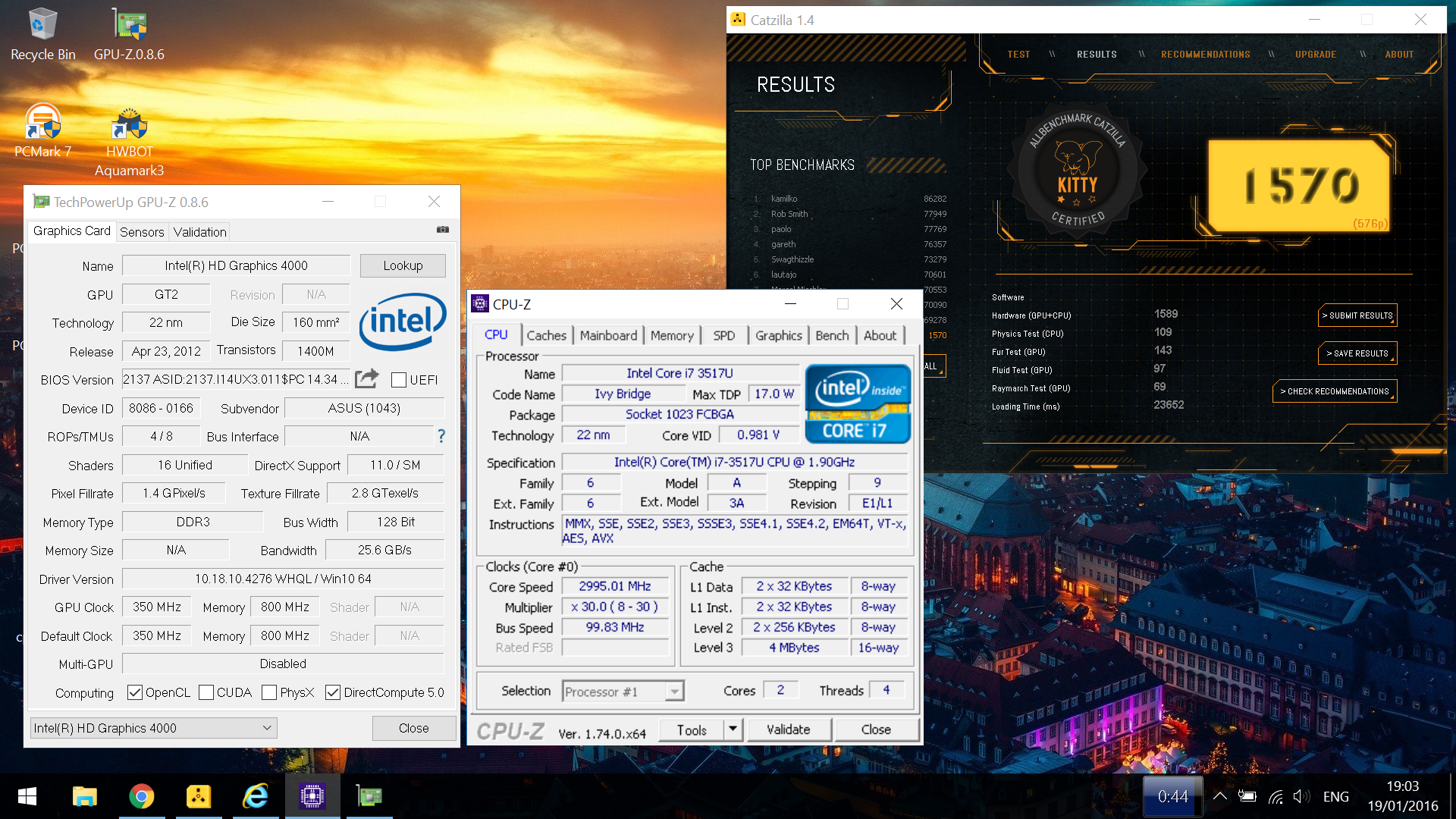Image resolution: width=1456 pixels, height=819 pixels.
Task: Click Submit Results in Catzilla
Action: [1357, 315]
